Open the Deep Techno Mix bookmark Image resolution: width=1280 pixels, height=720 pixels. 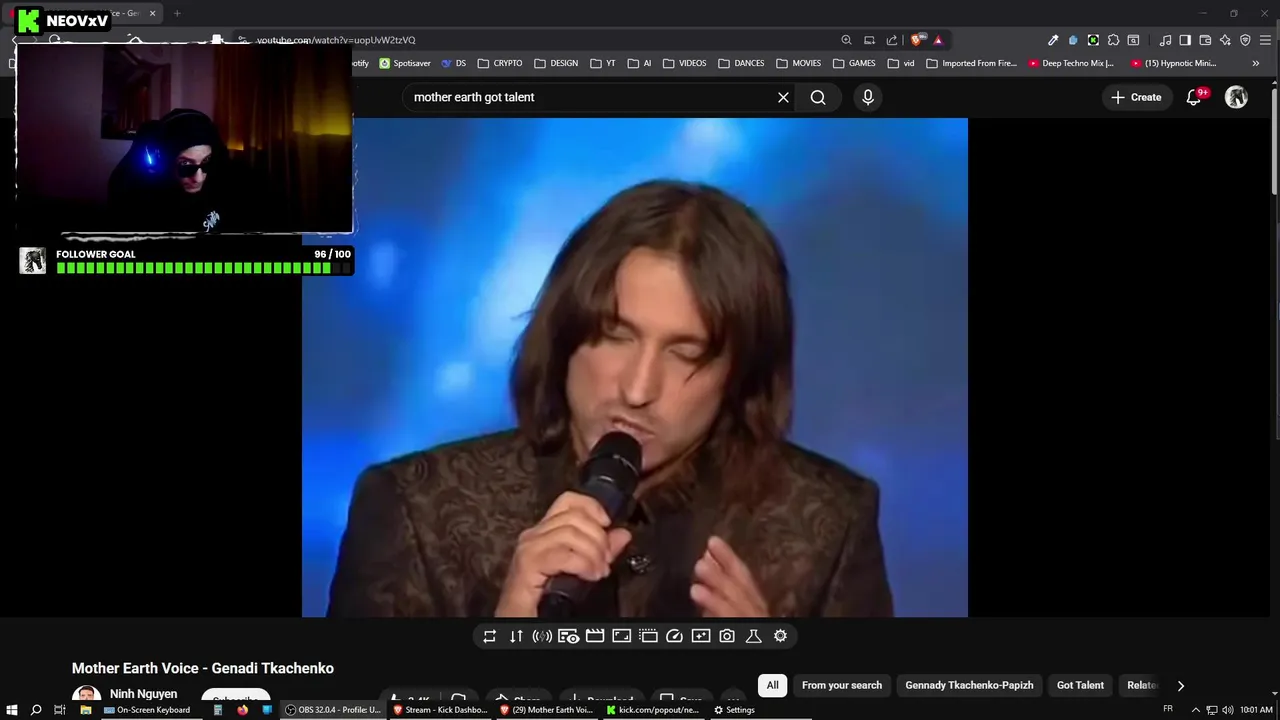(x=1071, y=63)
